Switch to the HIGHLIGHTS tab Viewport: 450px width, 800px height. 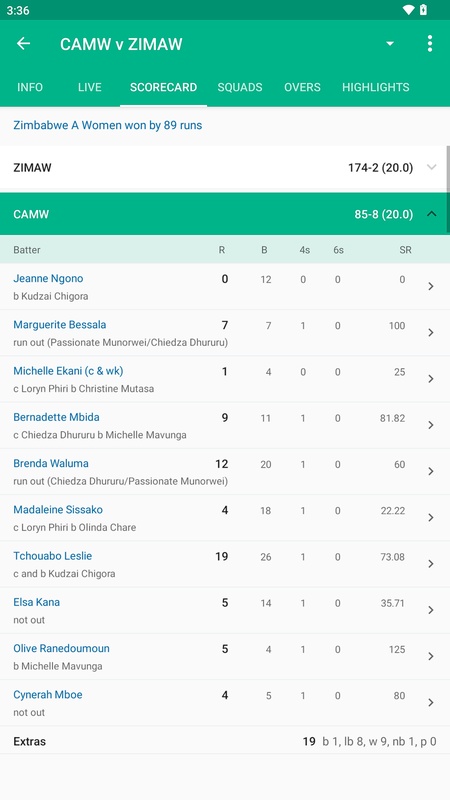pos(376,87)
